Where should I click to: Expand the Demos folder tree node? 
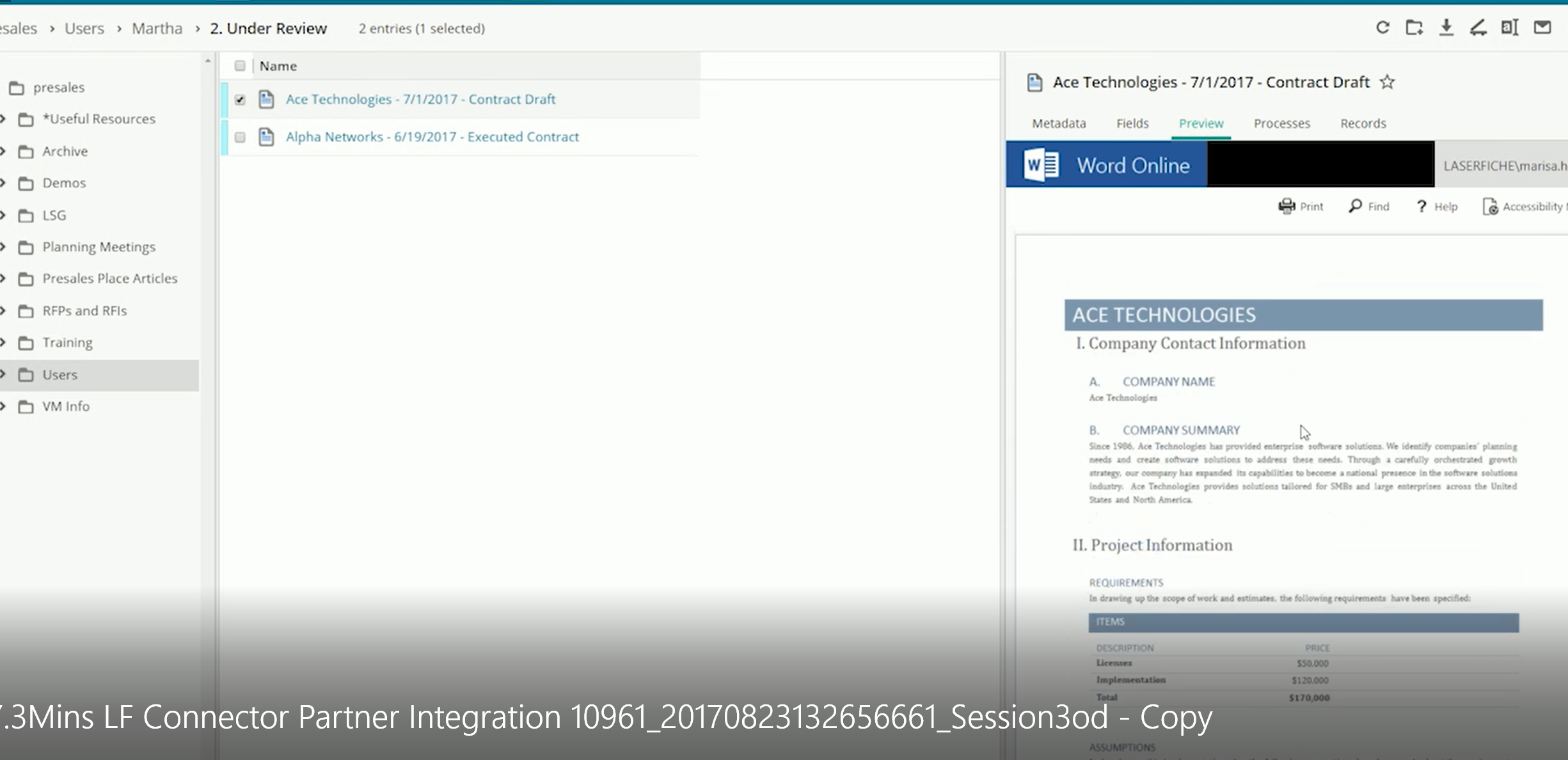point(3,183)
